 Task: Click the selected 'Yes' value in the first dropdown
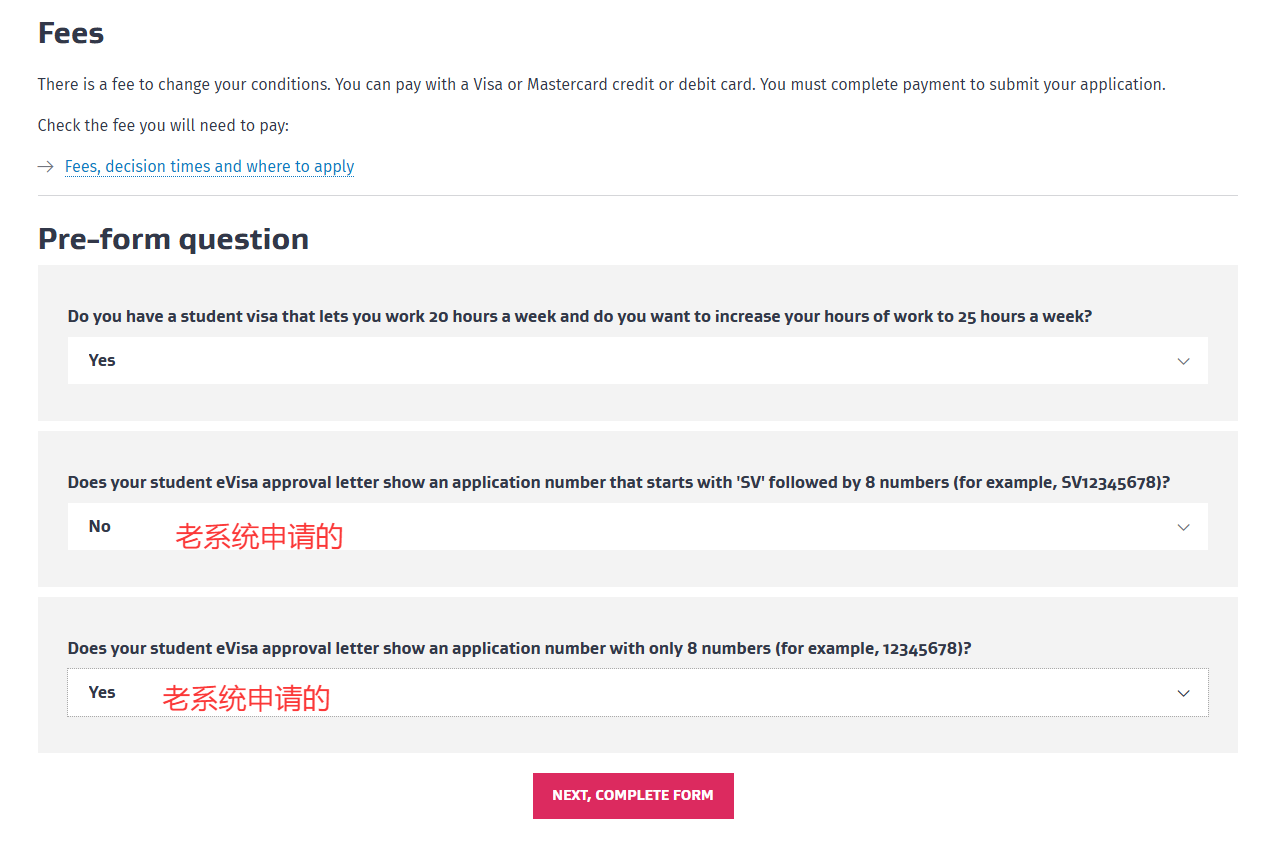tap(102, 360)
